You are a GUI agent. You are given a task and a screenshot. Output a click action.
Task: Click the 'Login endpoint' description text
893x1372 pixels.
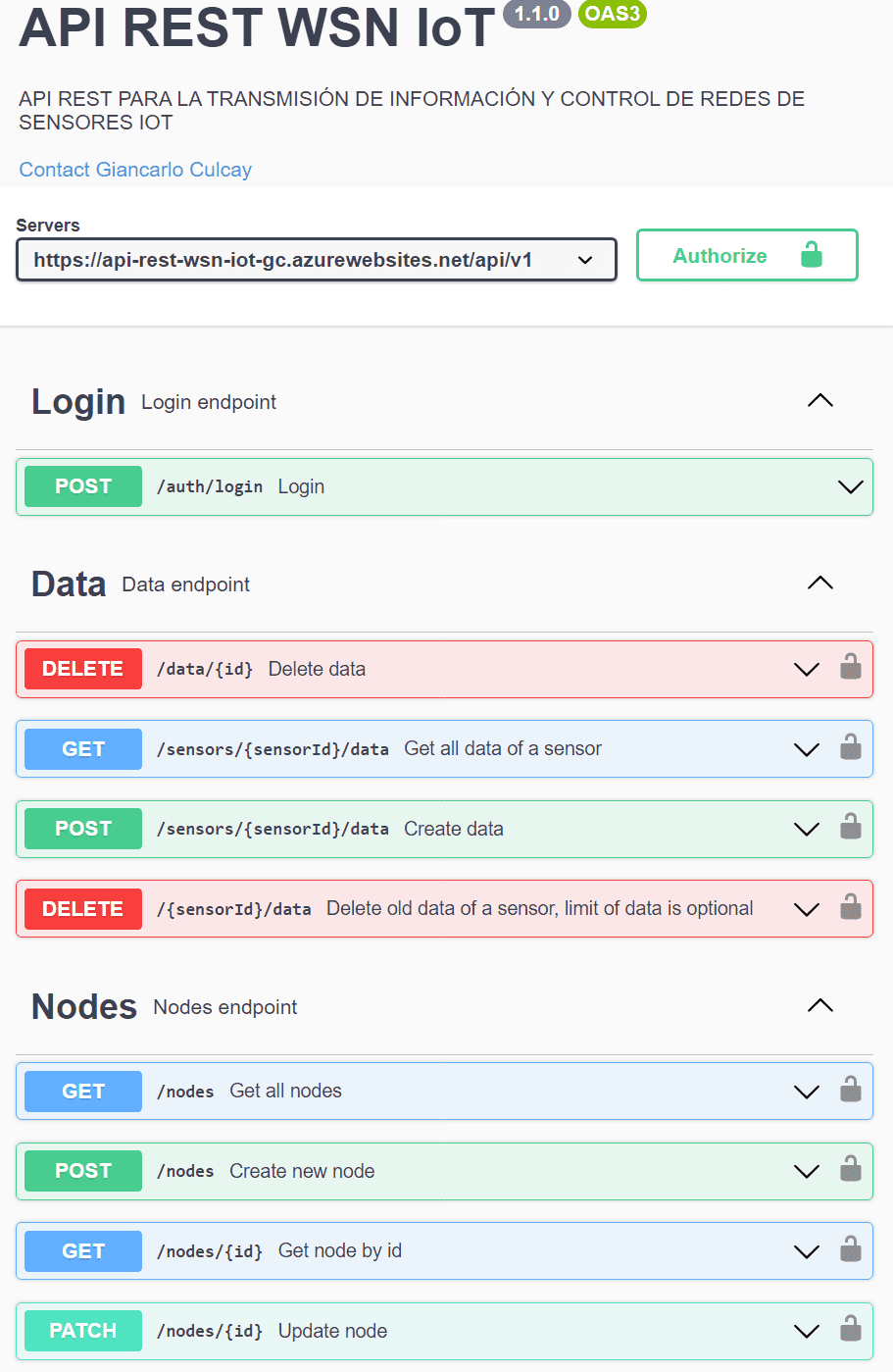coord(209,402)
